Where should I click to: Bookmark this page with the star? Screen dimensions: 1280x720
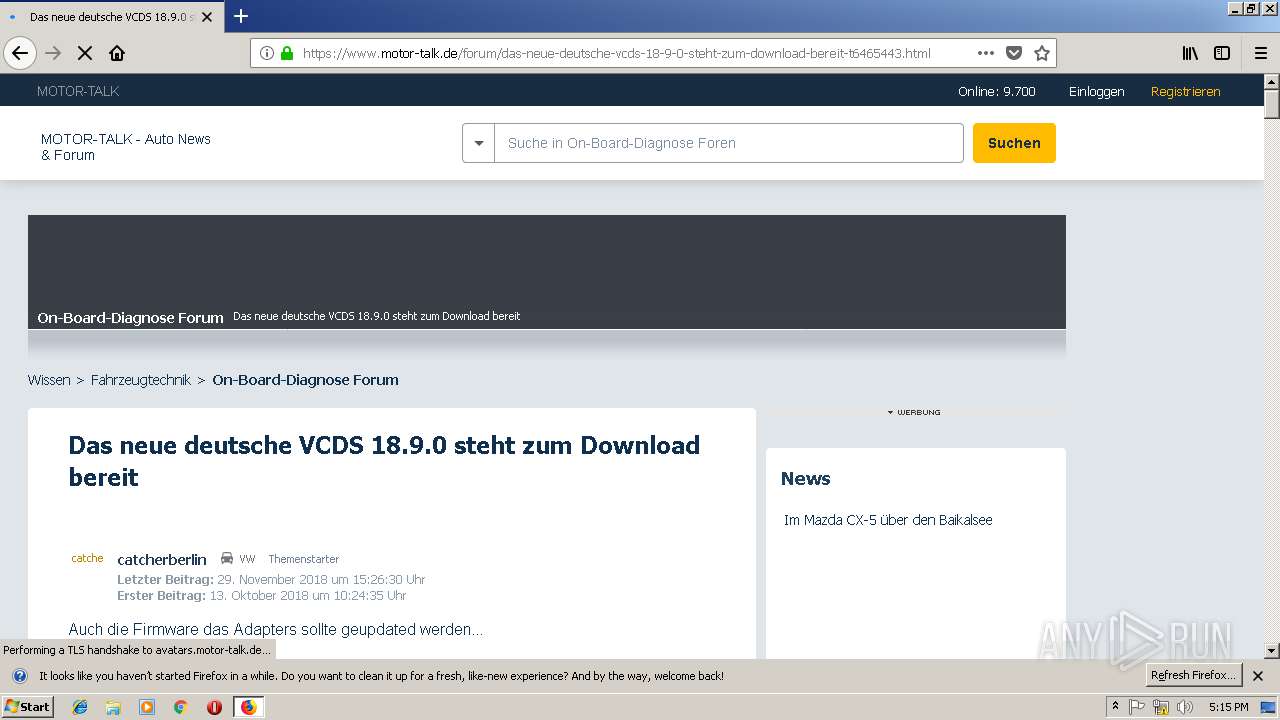pos(1041,53)
